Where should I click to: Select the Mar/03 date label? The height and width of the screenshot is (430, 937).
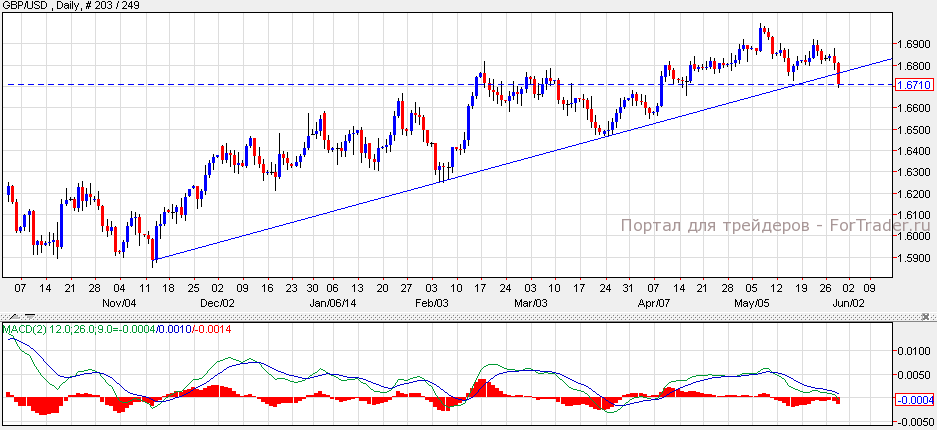530,301
